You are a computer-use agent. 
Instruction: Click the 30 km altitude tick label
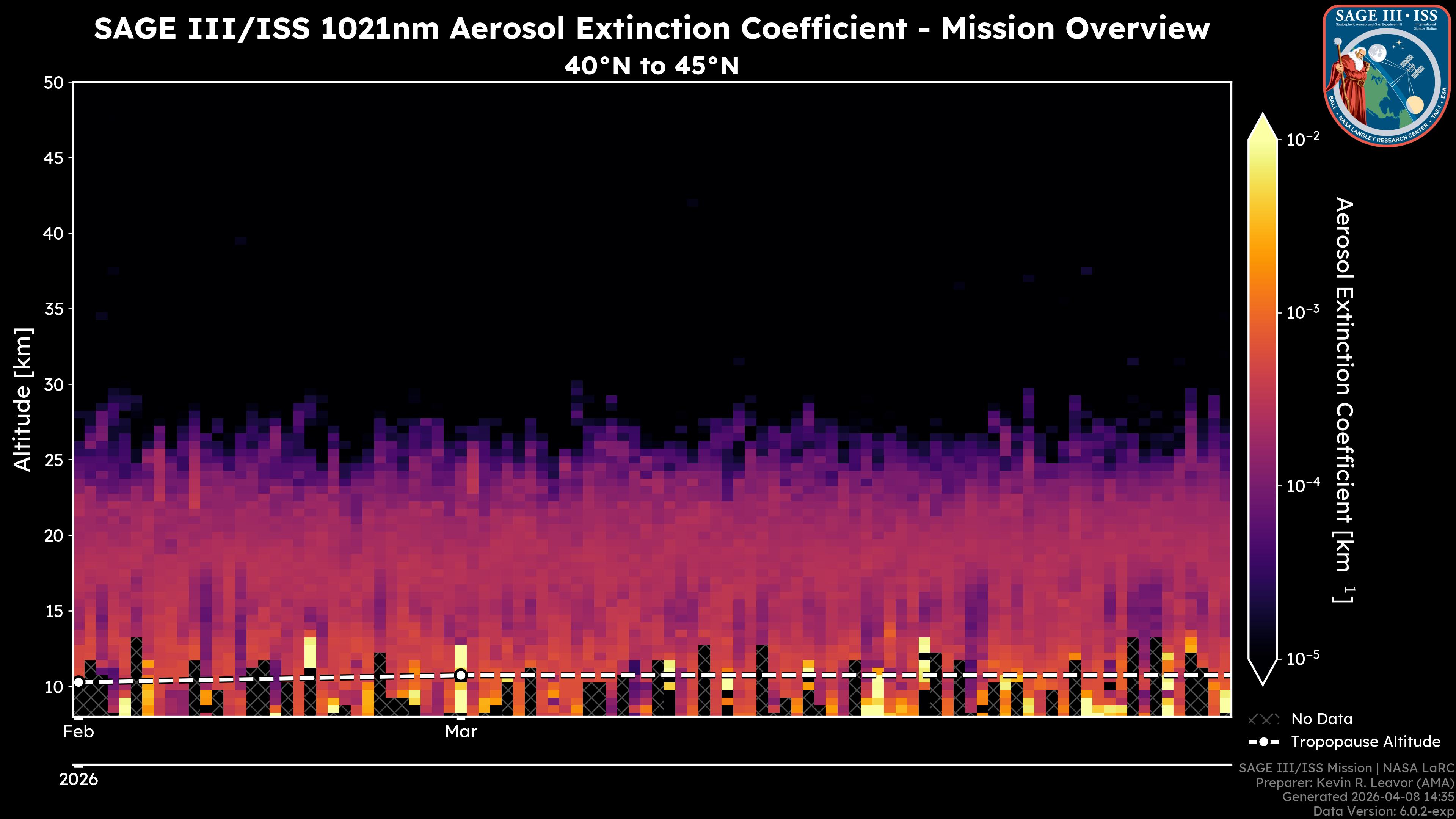[54, 385]
